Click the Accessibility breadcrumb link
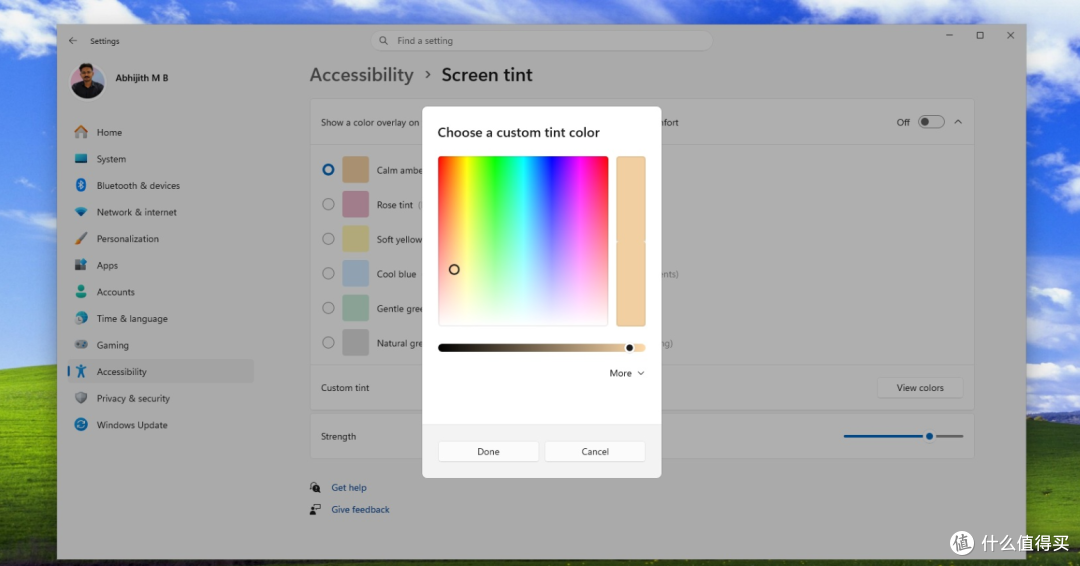This screenshot has height=566, width=1080. [362, 74]
